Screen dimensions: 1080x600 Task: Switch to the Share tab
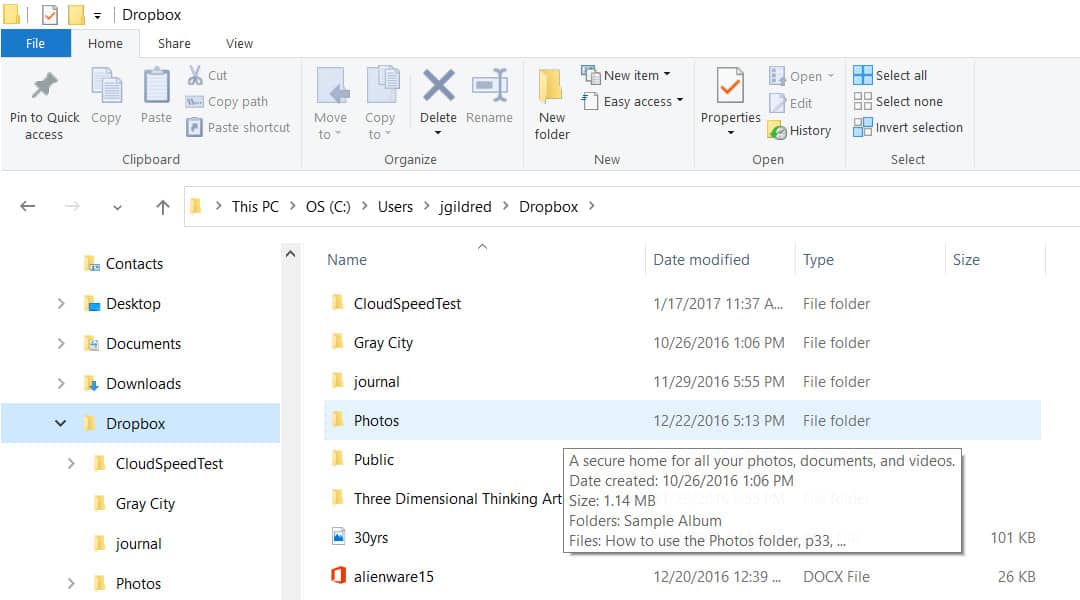point(173,43)
